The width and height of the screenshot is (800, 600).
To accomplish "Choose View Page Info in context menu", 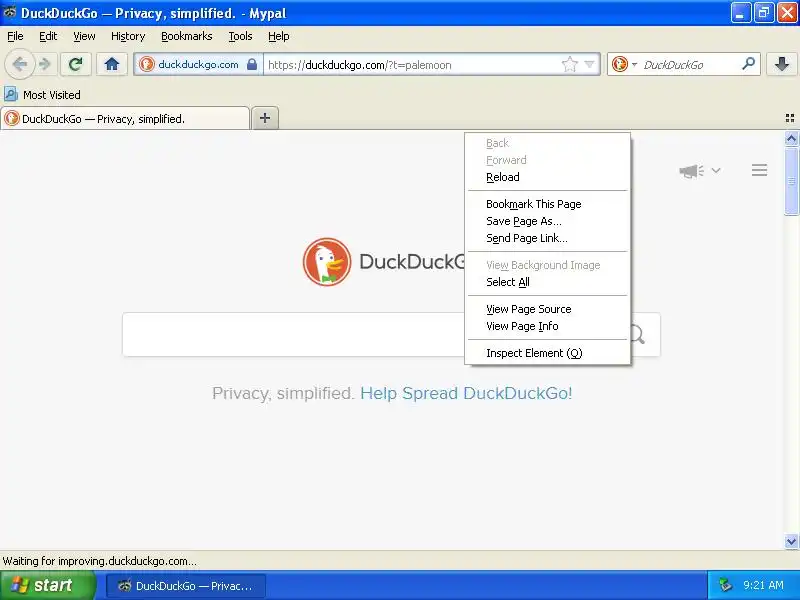I will pyautogui.click(x=547, y=326).
